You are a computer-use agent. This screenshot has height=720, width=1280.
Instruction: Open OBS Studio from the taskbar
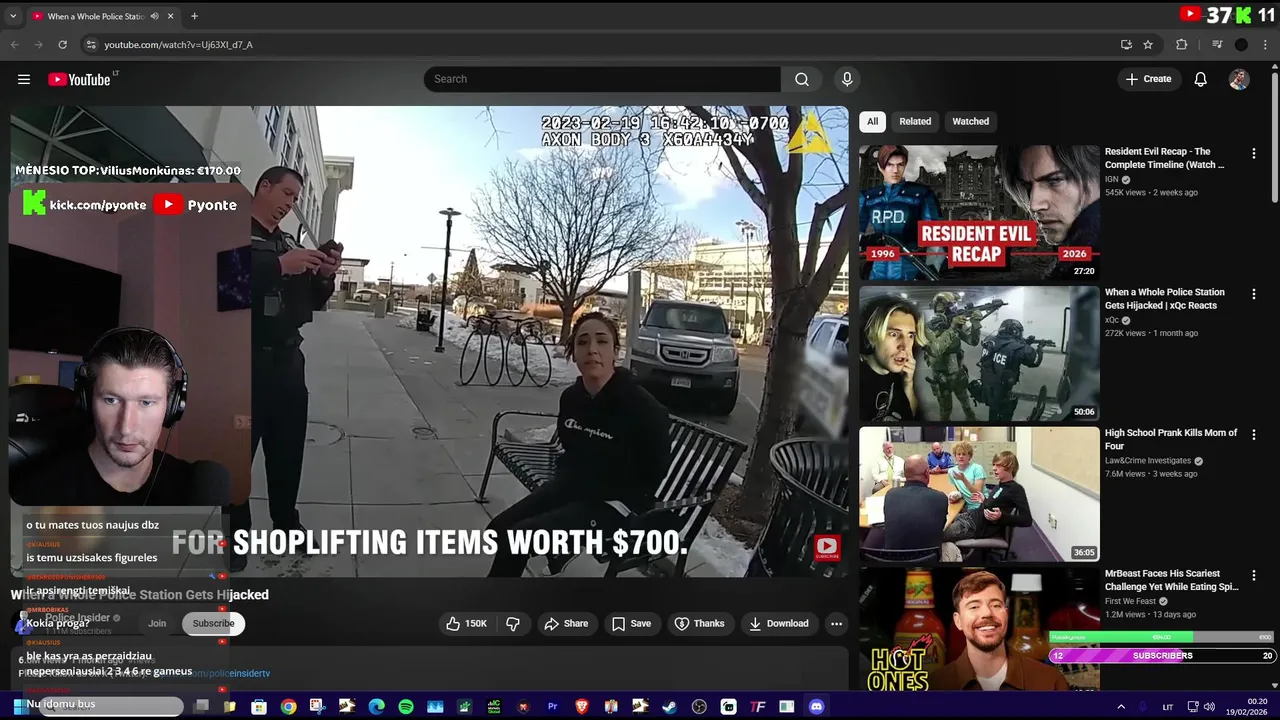coord(699,707)
